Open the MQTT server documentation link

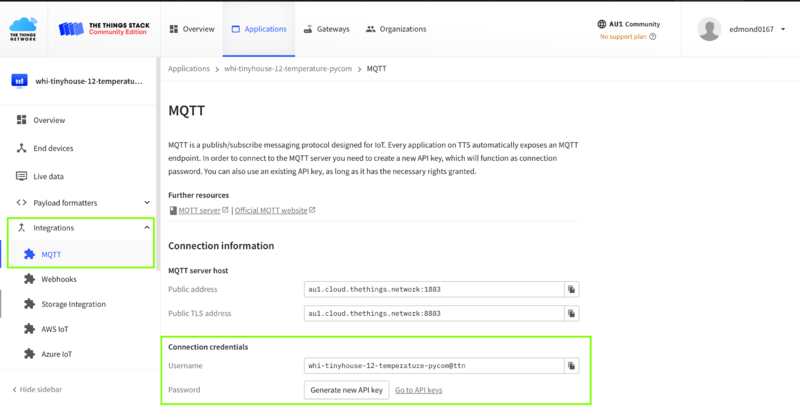tap(199, 210)
